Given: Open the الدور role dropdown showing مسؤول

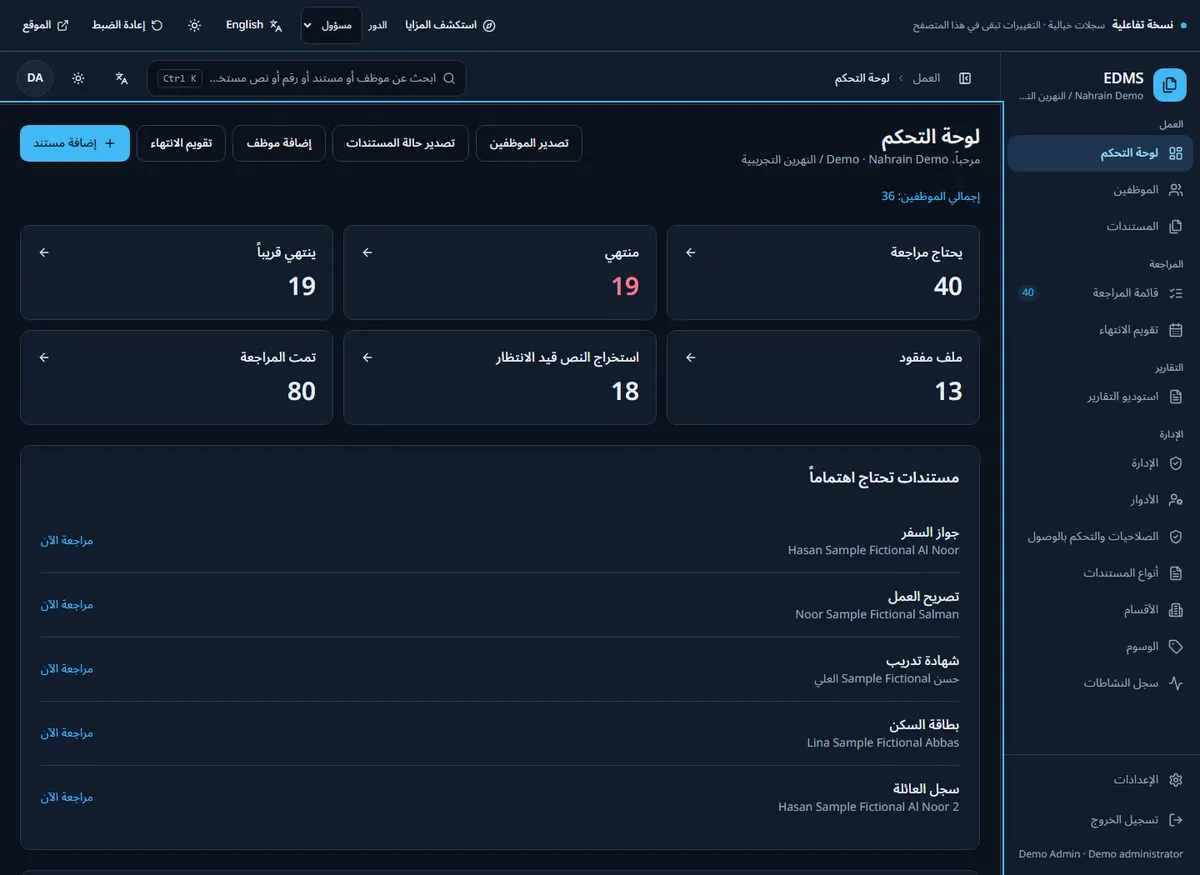Looking at the screenshot, I should coord(331,25).
